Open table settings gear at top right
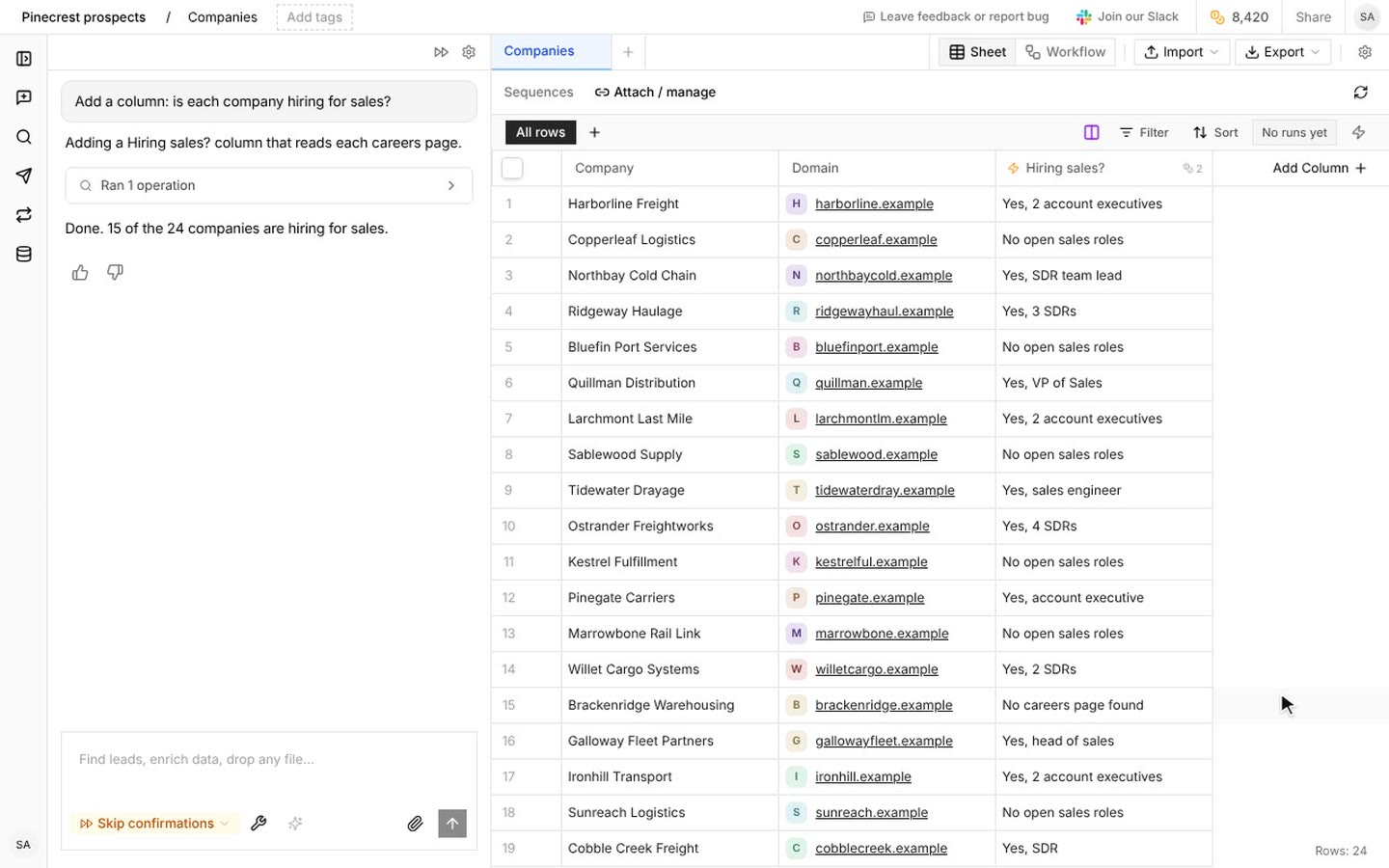 coord(1365,52)
